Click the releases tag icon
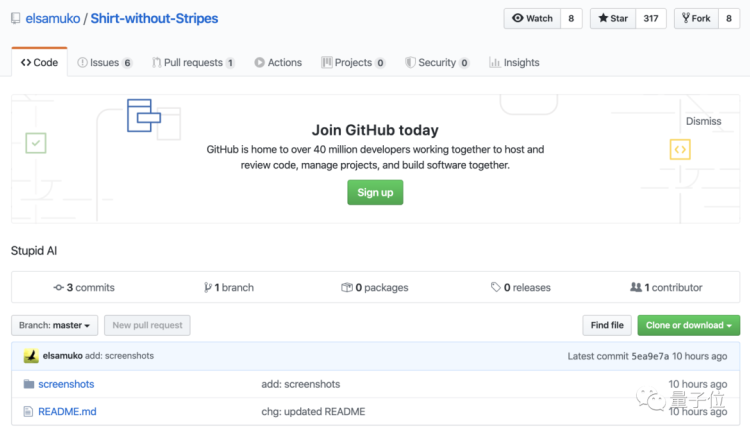This screenshot has height=433, width=750. tap(496, 287)
